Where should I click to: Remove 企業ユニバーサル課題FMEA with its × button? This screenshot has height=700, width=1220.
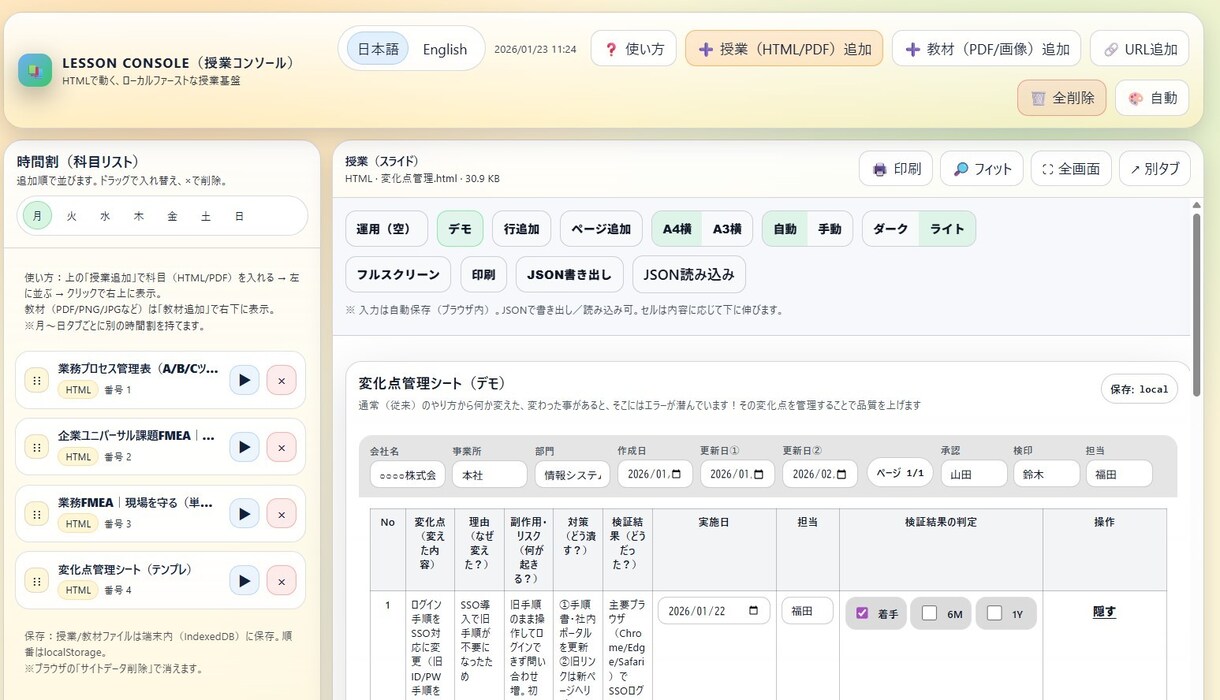point(281,447)
